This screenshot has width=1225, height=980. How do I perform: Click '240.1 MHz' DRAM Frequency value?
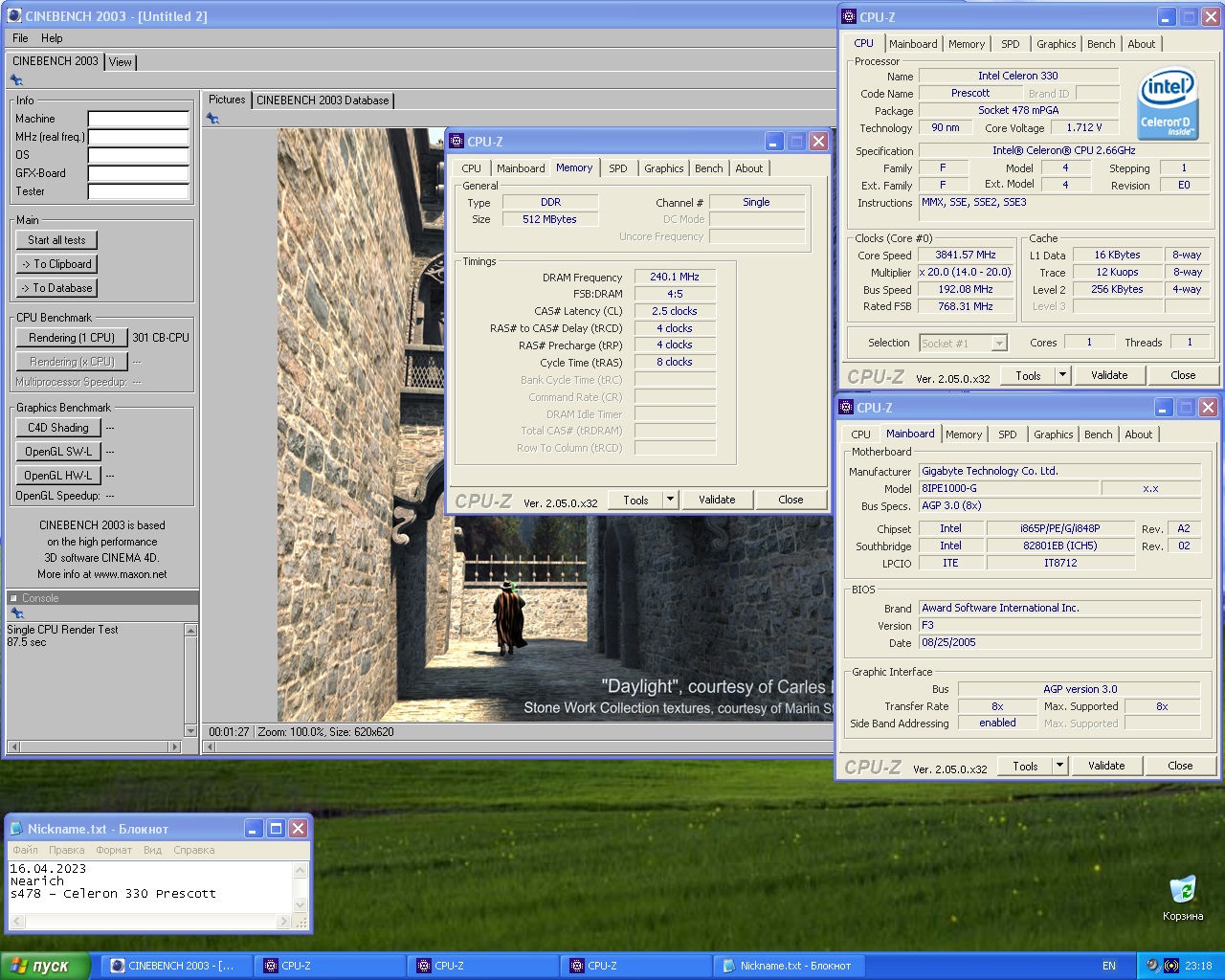(675, 277)
